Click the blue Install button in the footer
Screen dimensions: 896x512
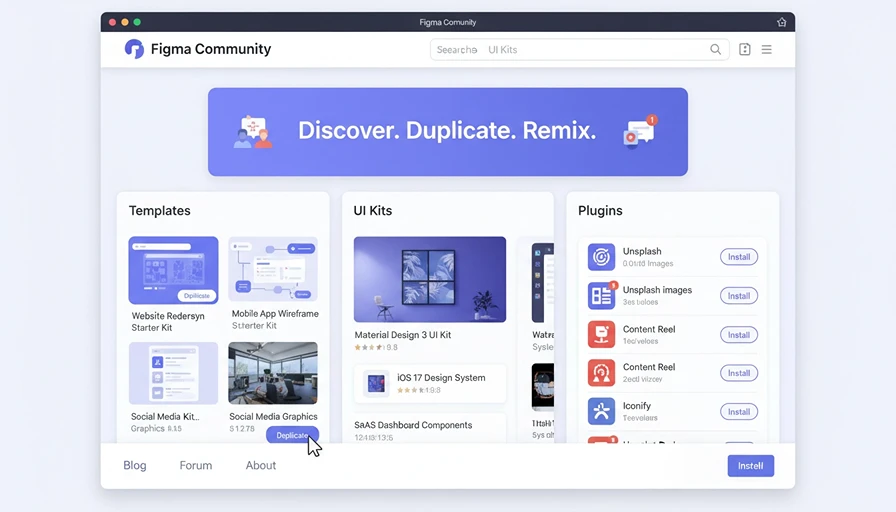[750, 466]
